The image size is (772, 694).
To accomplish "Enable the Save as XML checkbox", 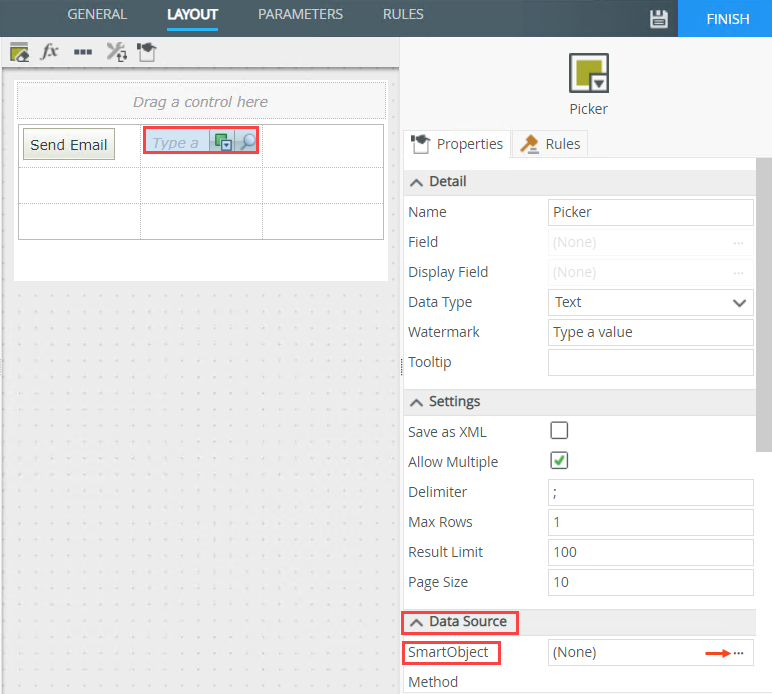I will click(x=560, y=431).
